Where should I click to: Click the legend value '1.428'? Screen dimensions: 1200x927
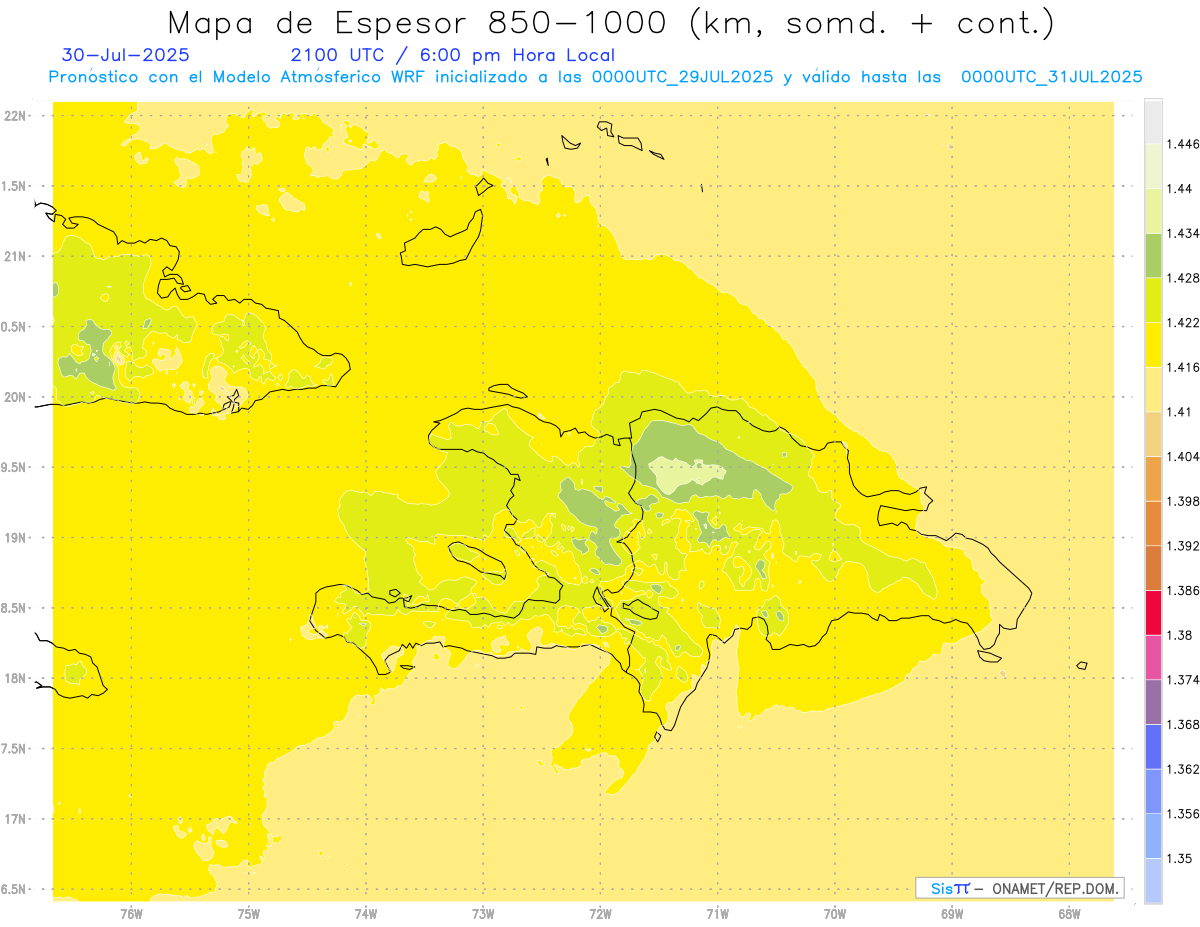pyautogui.click(x=1182, y=278)
